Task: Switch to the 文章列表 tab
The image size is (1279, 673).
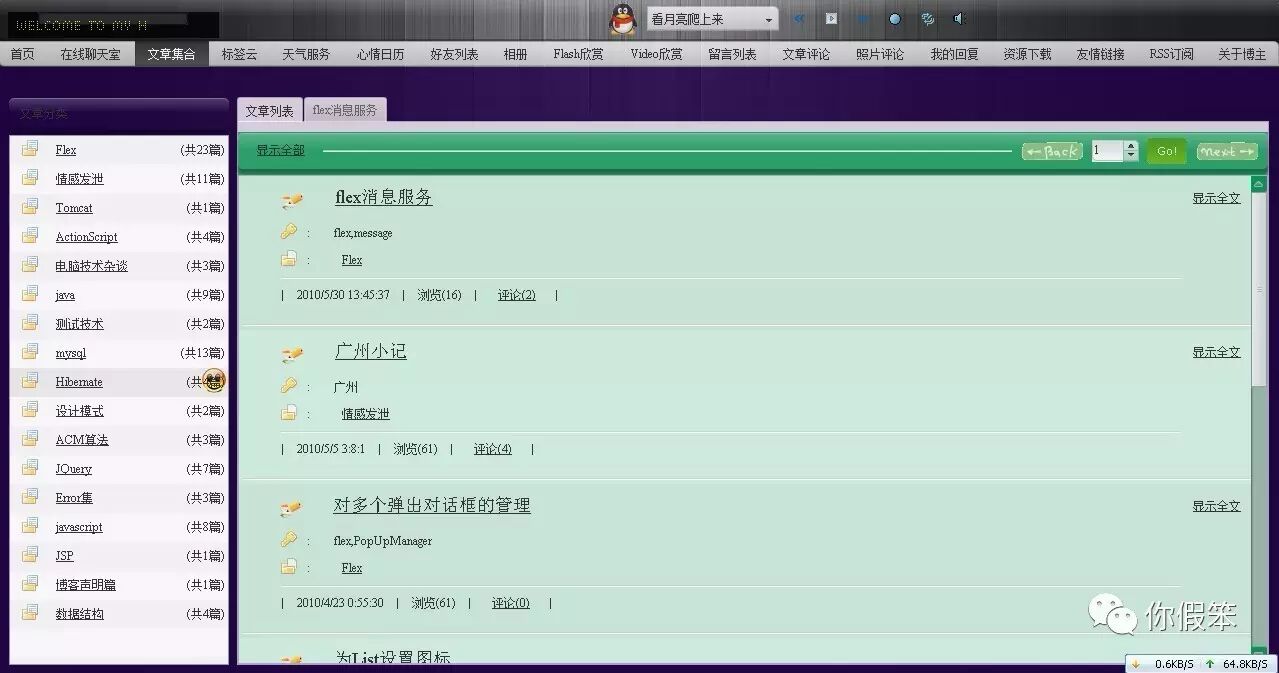Action: [270, 111]
